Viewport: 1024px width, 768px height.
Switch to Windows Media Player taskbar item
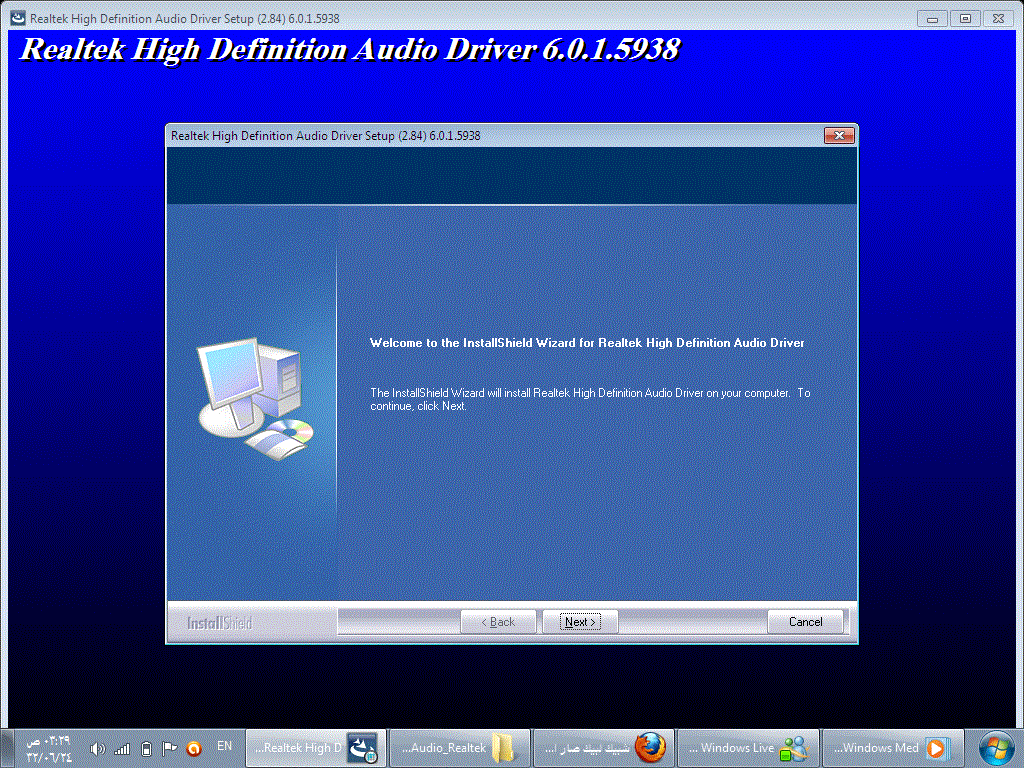point(892,748)
